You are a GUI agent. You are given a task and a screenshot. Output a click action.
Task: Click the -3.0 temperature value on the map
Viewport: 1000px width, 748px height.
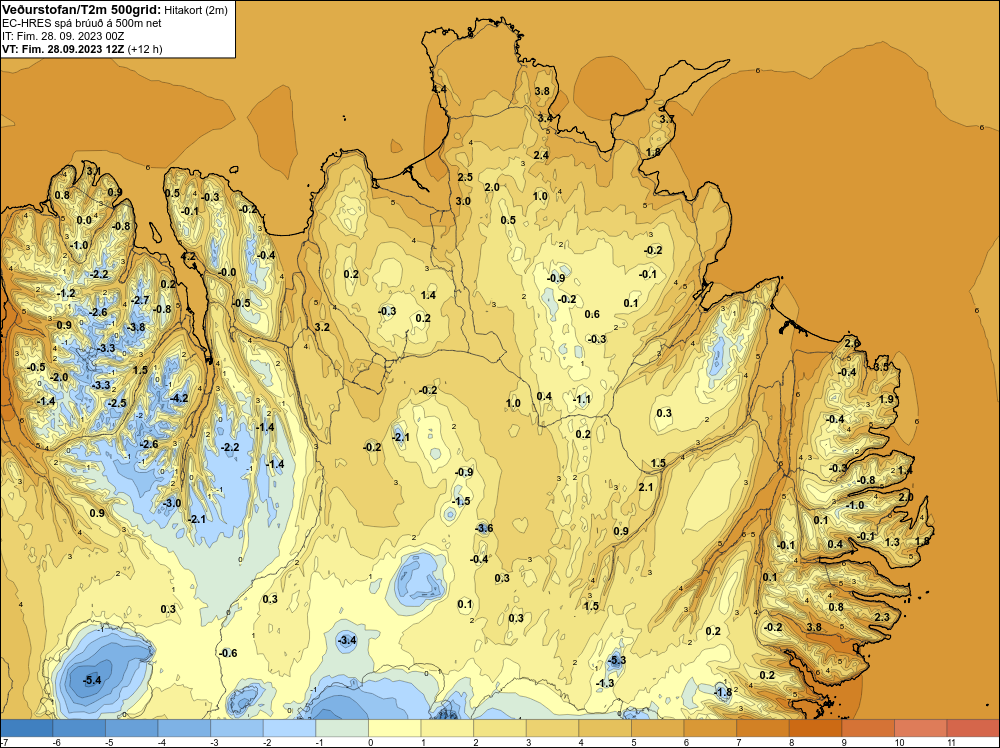click(x=172, y=503)
